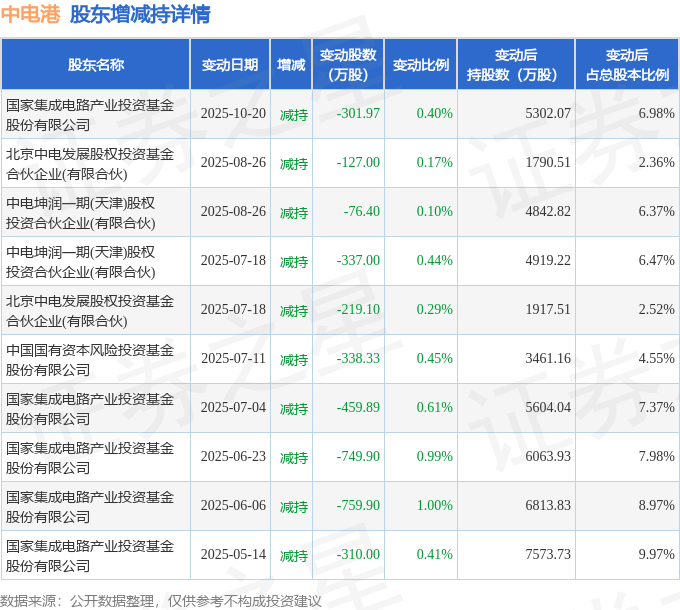Click the holdings value 6063.93
Viewport: 680px width, 610px height.
coord(548,456)
